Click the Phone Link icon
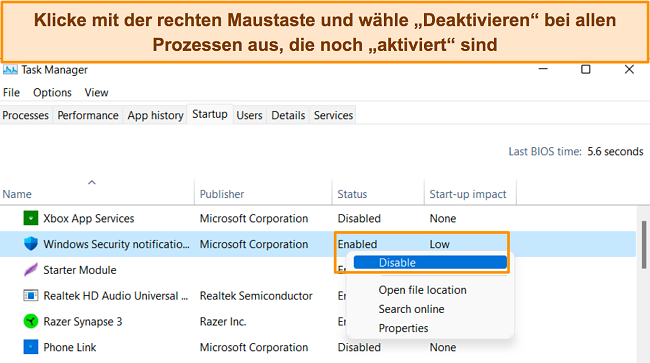 tap(31, 347)
